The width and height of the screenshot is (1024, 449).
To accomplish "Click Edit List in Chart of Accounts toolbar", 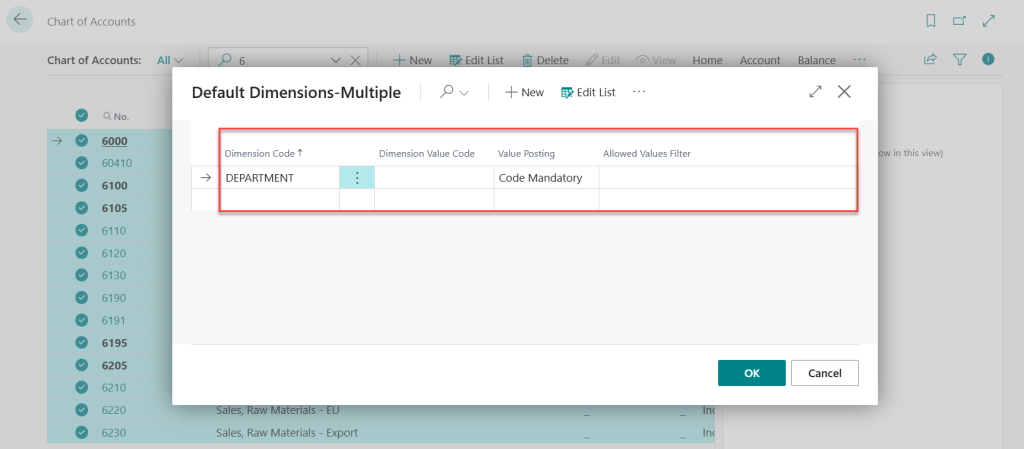I will (477, 60).
